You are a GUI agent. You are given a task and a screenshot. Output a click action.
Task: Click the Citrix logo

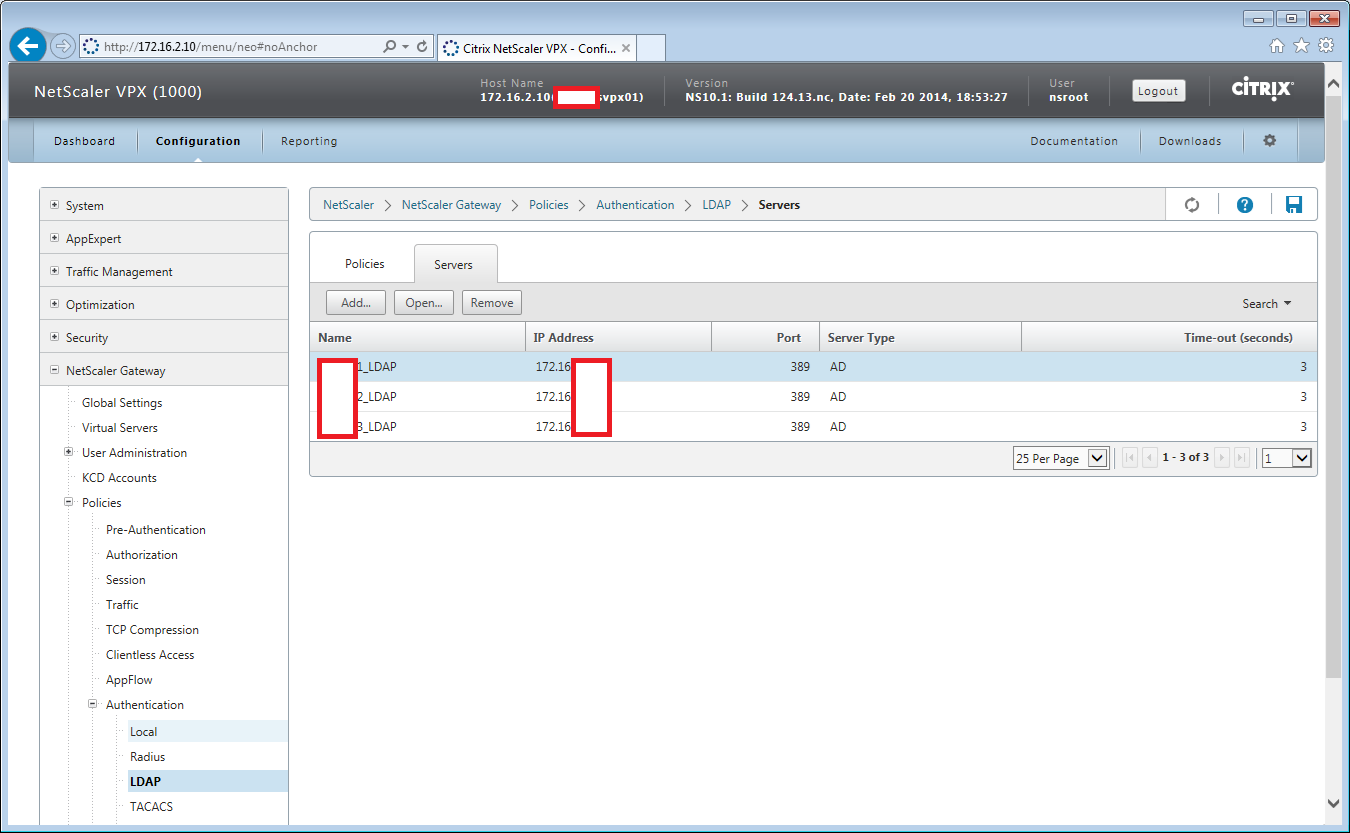point(1262,90)
